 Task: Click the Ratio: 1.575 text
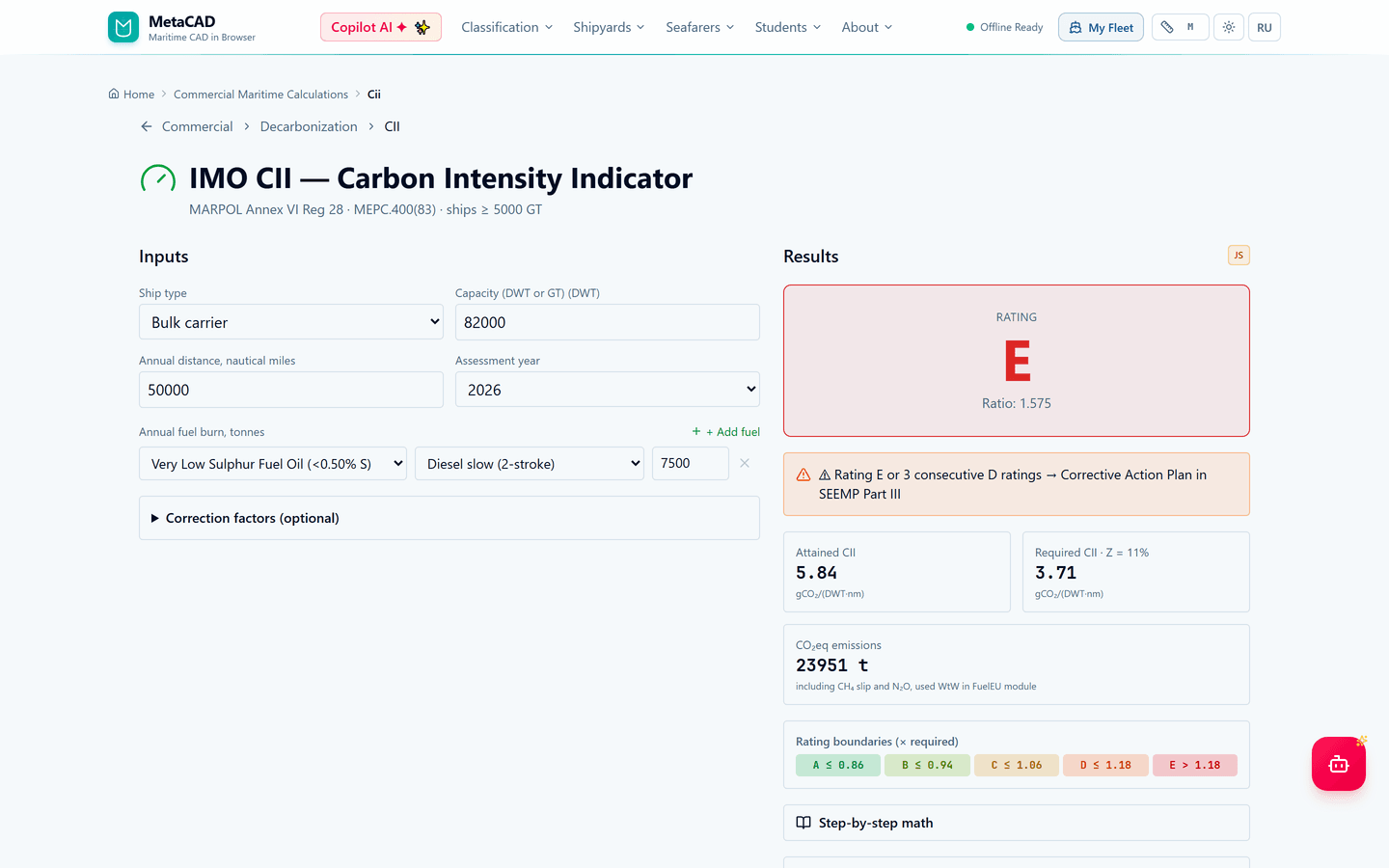(x=1017, y=403)
